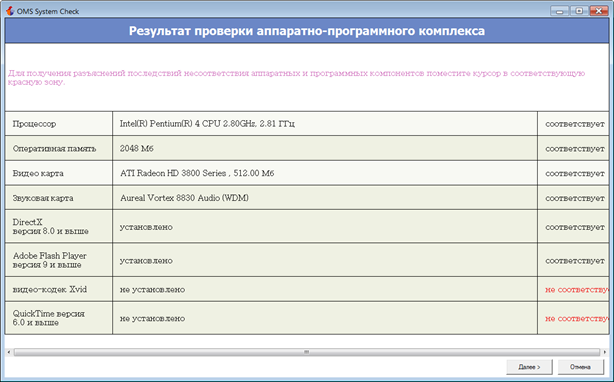Select the Видео карта label
The height and width of the screenshot is (382, 614).
(38, 173)
